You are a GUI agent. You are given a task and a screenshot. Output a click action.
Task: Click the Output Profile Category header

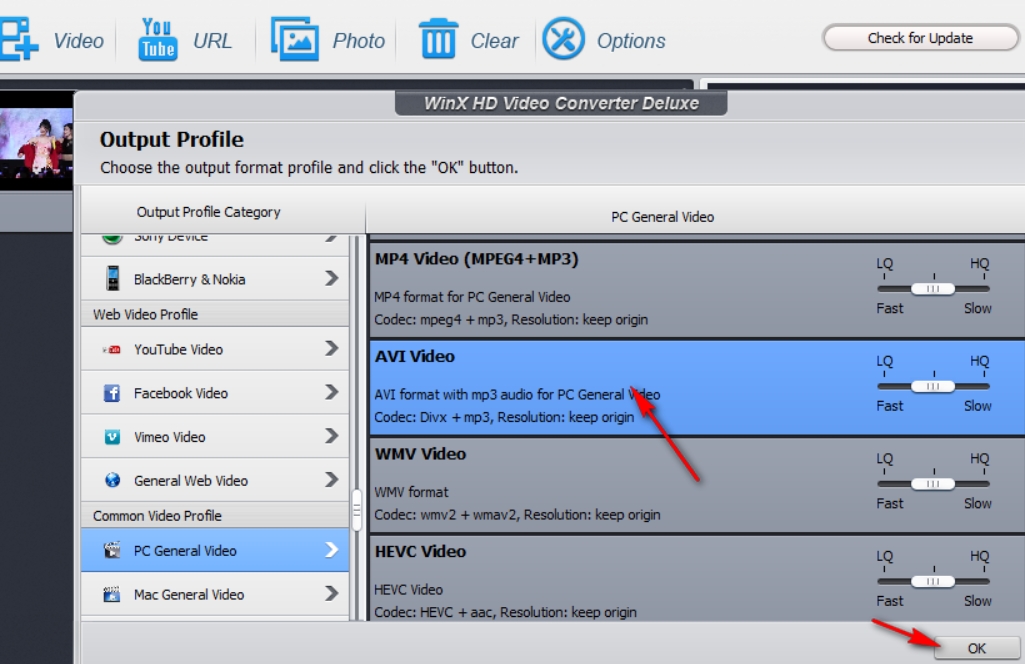click(209, 212)
